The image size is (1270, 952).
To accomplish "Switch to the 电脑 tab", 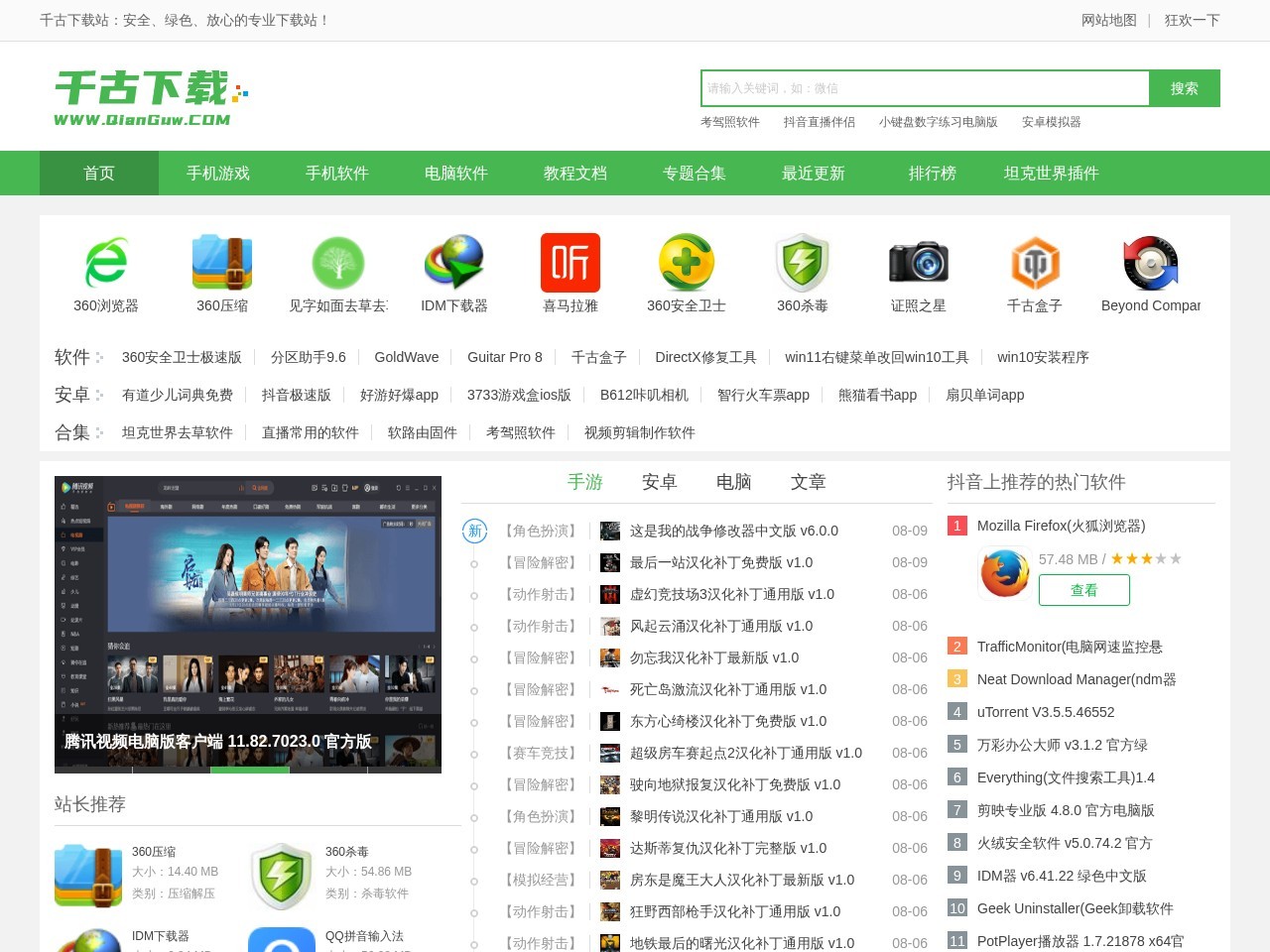I will [733, 482].
